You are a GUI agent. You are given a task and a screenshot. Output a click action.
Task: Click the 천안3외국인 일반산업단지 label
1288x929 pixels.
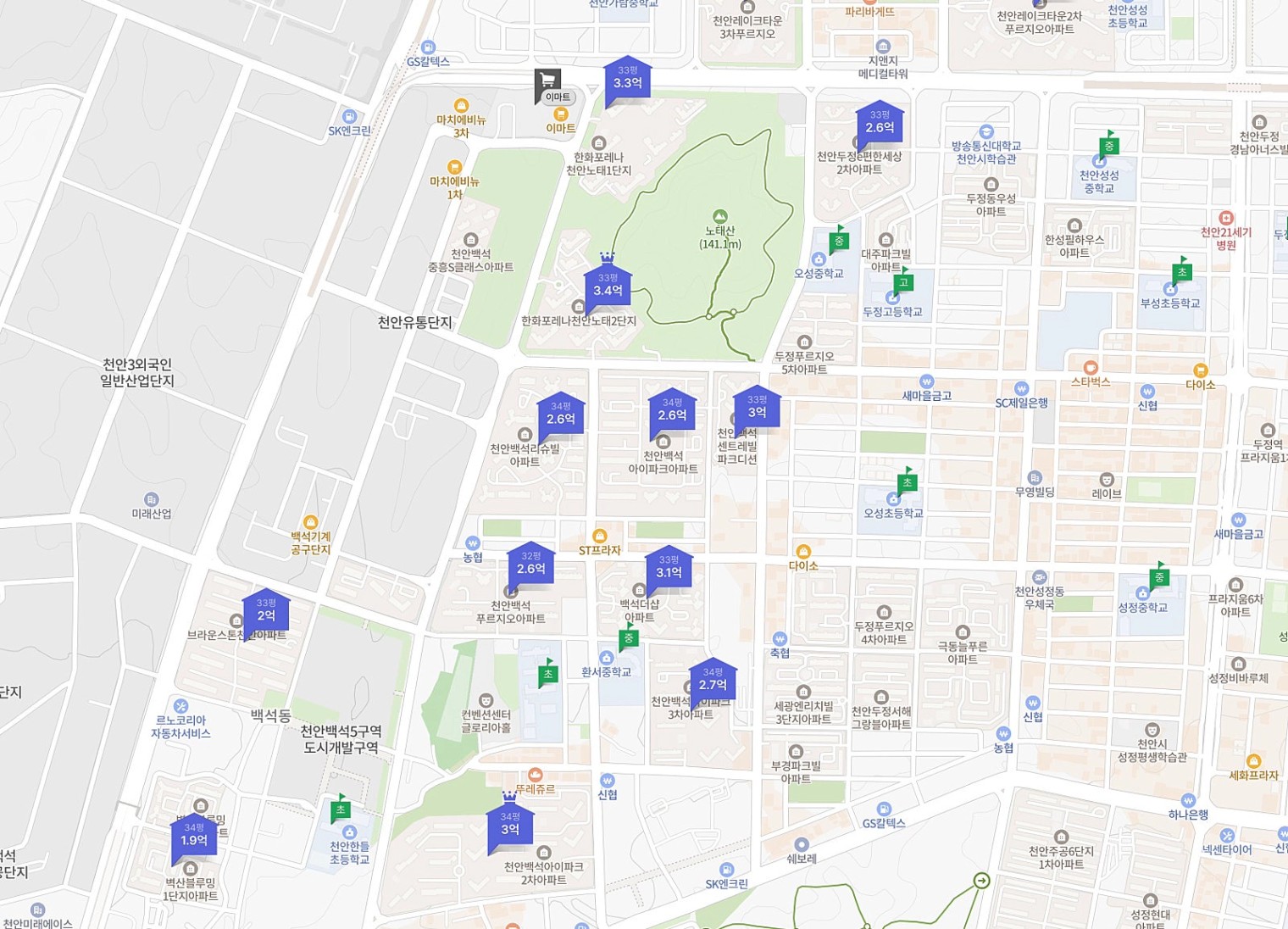click(x=137, y=373)
